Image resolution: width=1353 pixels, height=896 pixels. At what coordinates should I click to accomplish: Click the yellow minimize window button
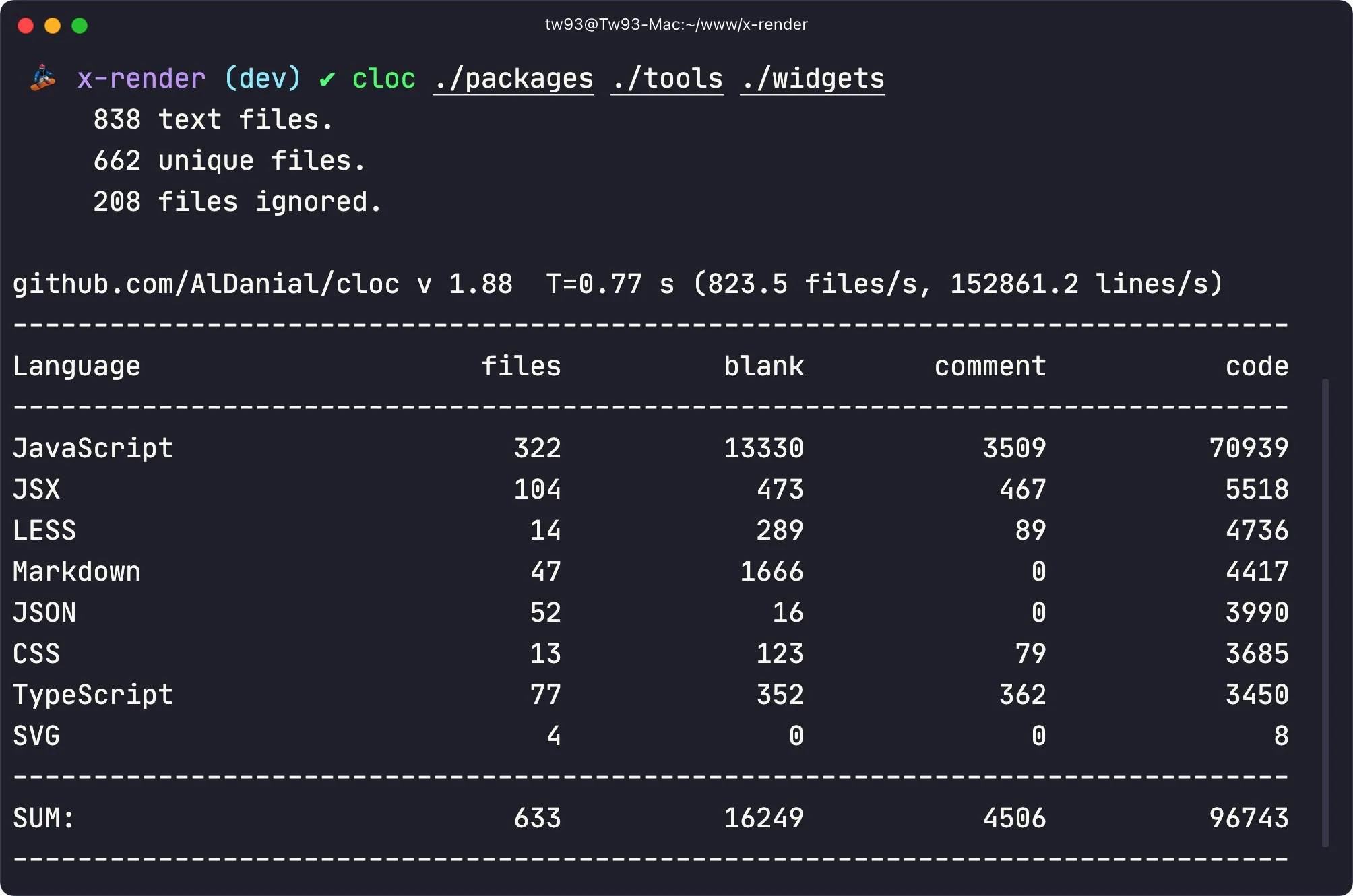53,26
